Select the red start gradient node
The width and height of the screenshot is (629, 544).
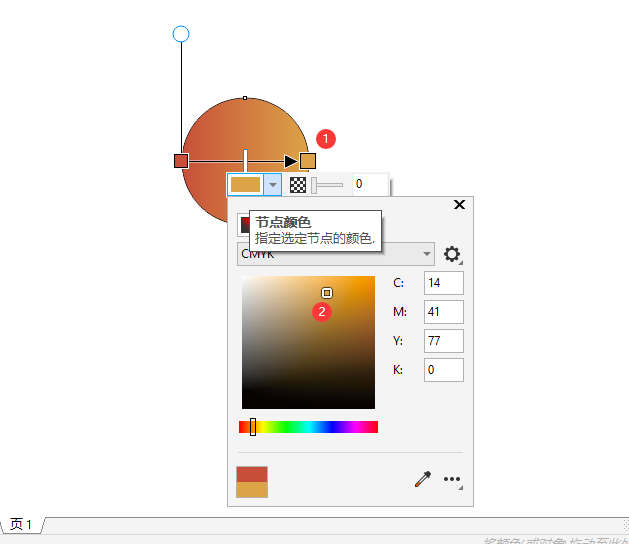click(181, 161)
